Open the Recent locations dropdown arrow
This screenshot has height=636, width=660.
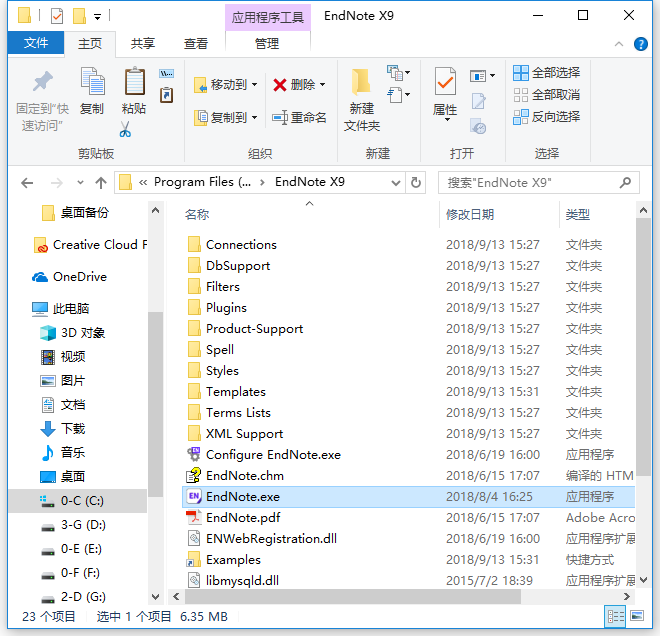click(80, 183)
